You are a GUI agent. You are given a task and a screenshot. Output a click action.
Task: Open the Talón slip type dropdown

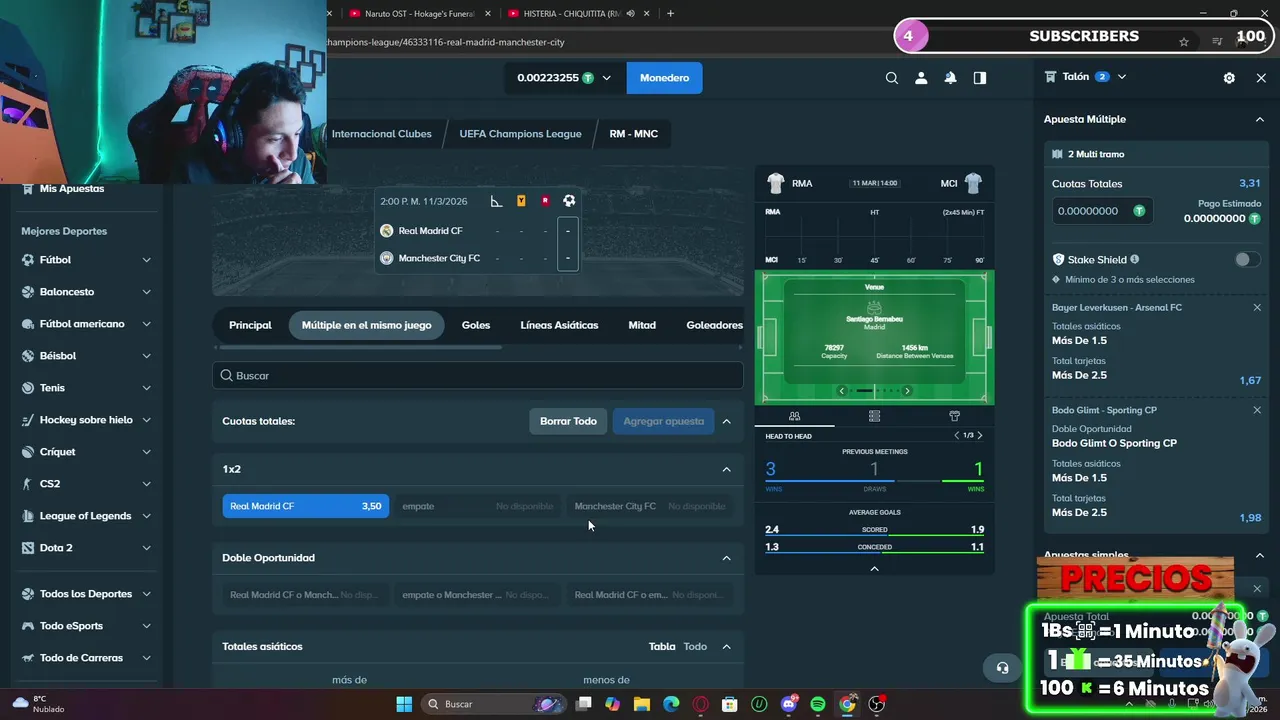tap(1121, 77)
